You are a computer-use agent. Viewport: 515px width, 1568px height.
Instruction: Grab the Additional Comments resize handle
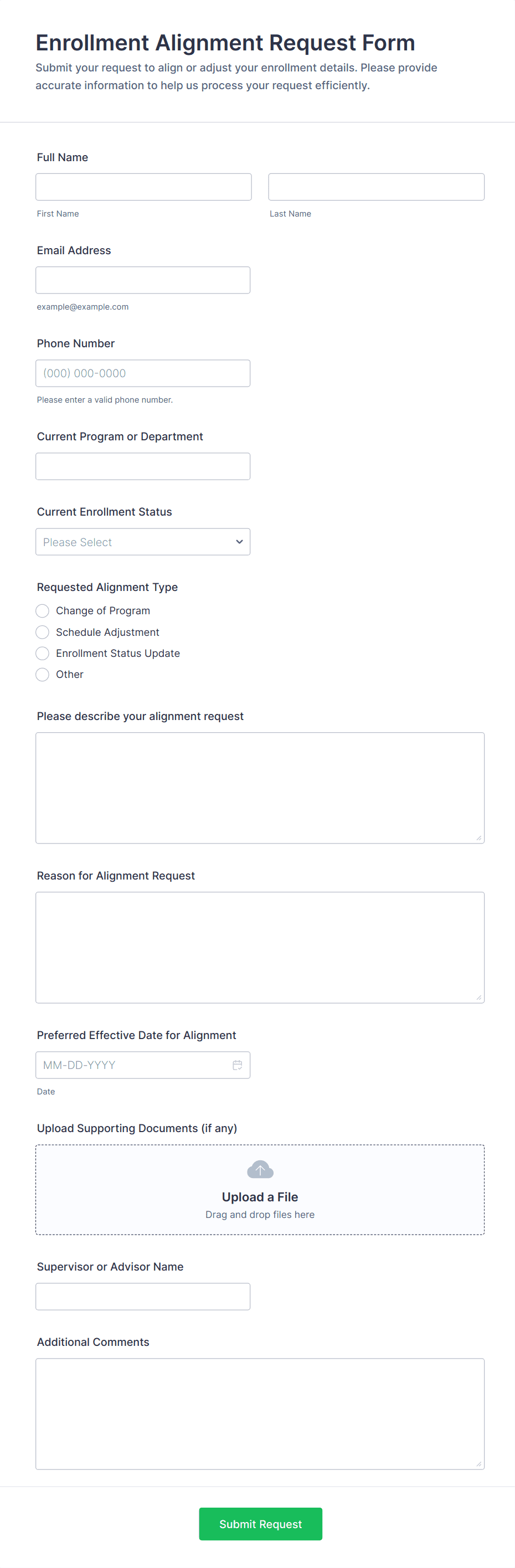click(478, 1464)
